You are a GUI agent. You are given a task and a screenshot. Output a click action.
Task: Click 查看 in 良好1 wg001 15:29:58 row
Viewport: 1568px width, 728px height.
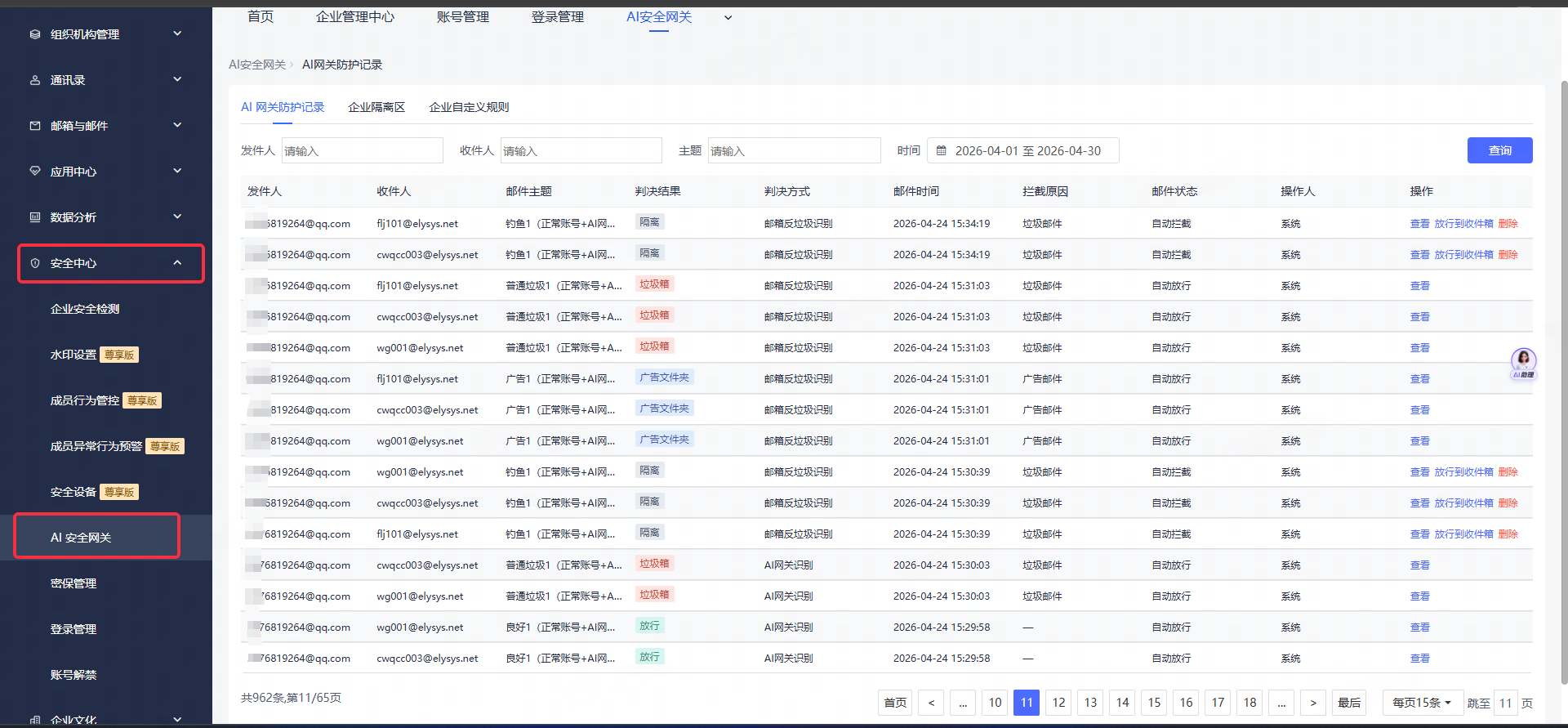1420,627
